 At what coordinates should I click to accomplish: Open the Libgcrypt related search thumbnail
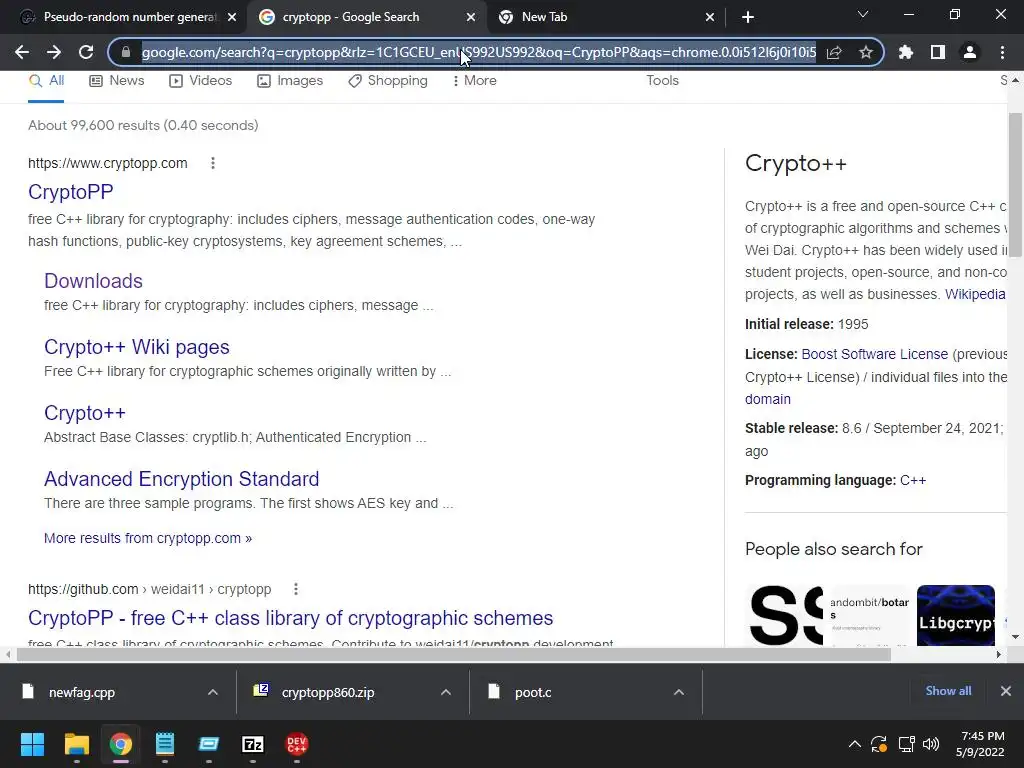coord(956,615)
